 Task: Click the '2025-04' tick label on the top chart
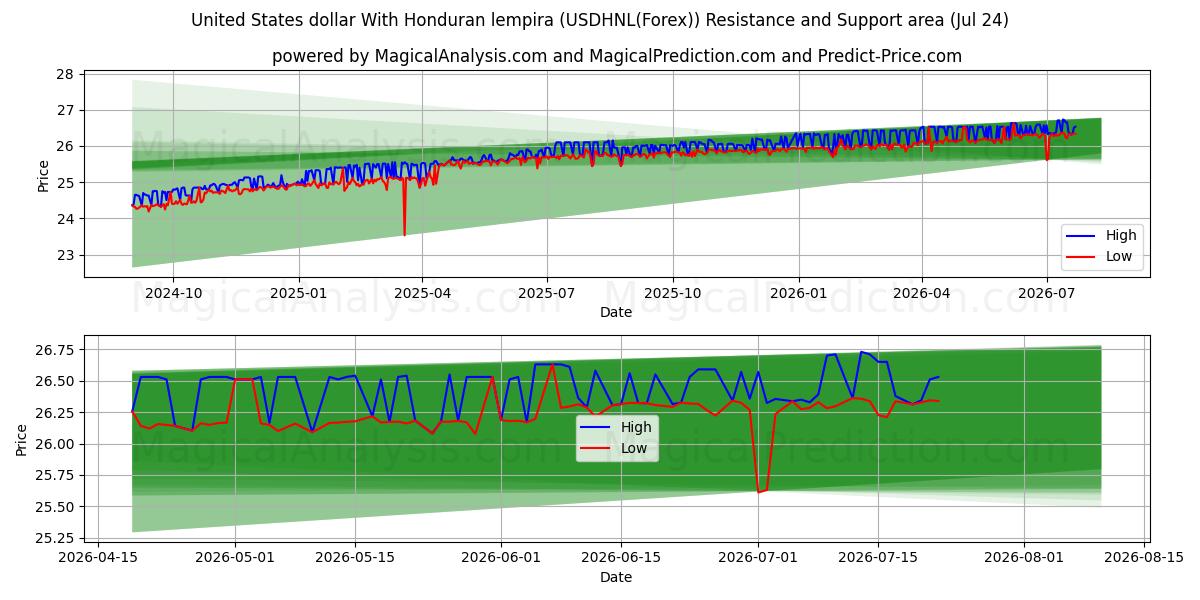[x=422, y=294]
